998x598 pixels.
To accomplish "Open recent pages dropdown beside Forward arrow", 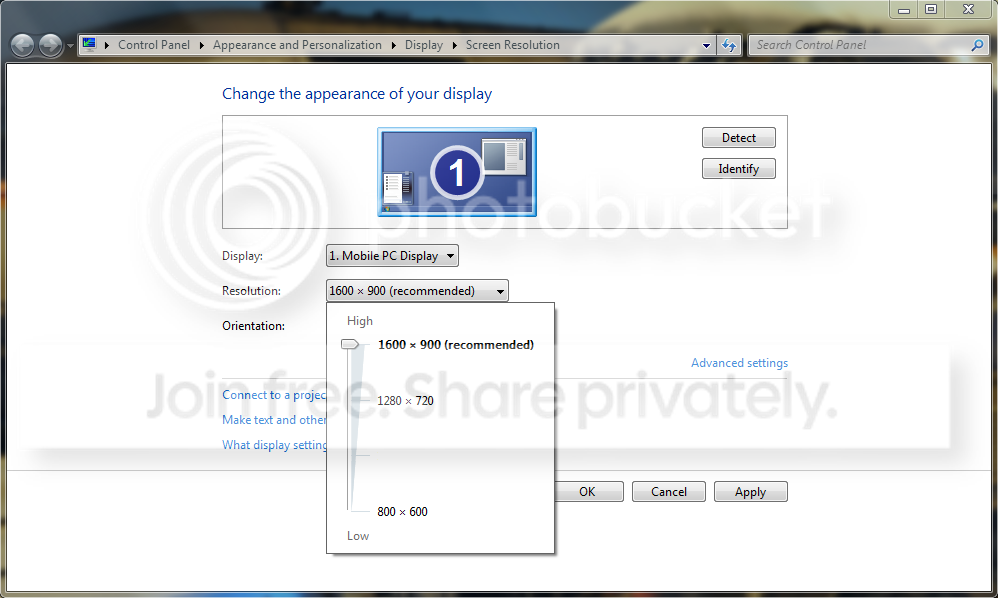I will [x=70, y=46].
